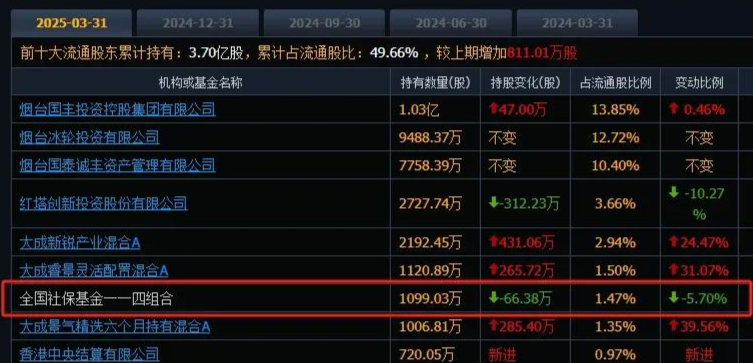The height and width of the screenshot is (363, 753).
Task: Open the 2024-12-31 report tab
Action: tap(198, 23)
